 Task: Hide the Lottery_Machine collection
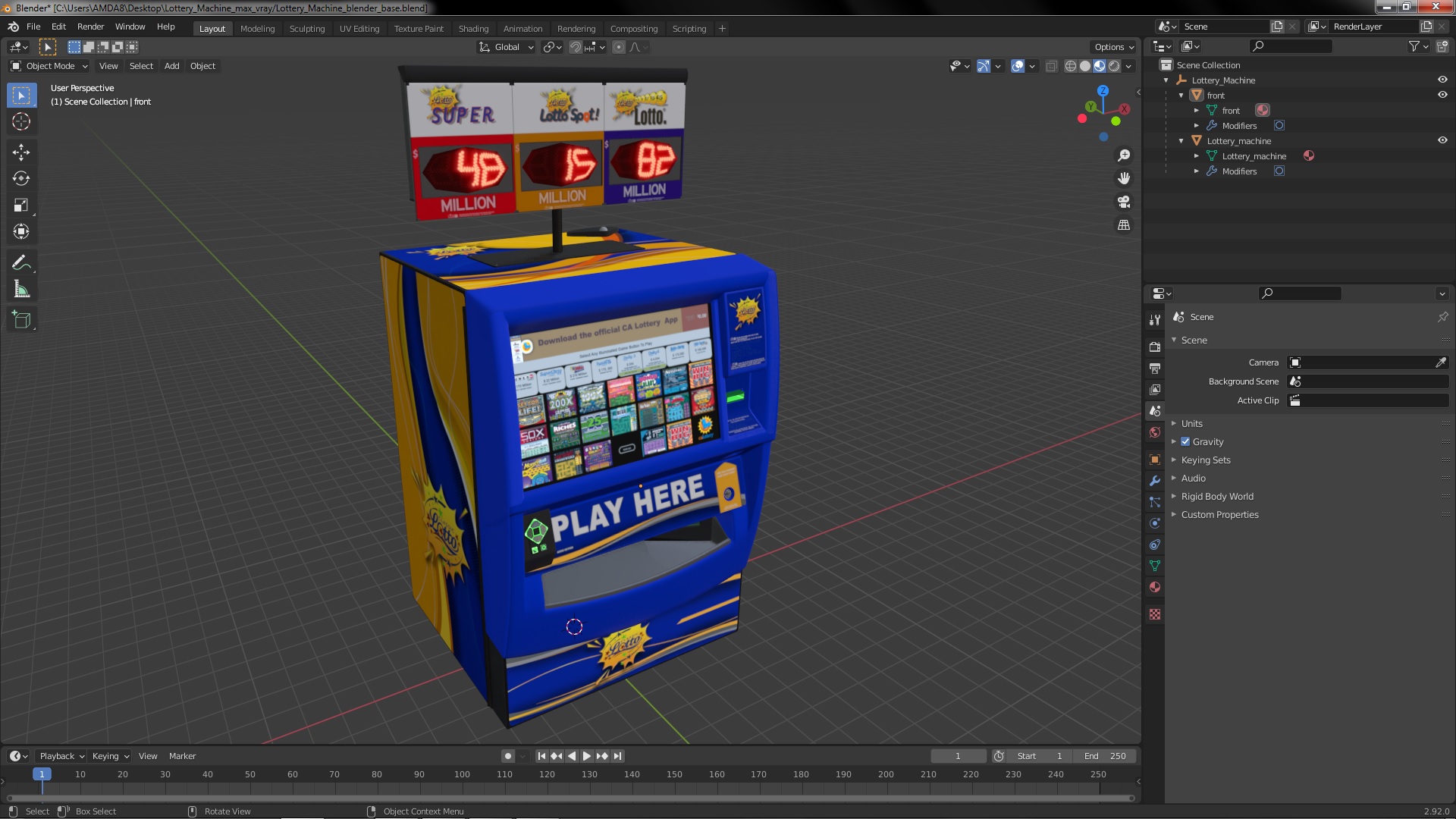(x=1442, y=80)
